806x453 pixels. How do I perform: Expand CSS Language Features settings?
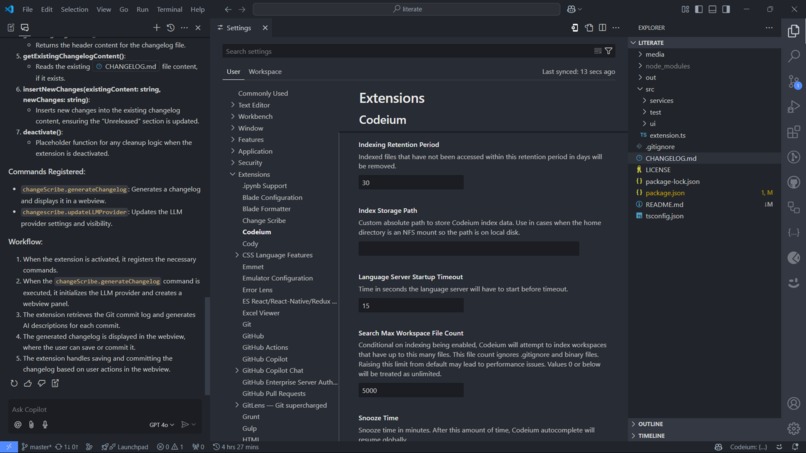[237, 255]
